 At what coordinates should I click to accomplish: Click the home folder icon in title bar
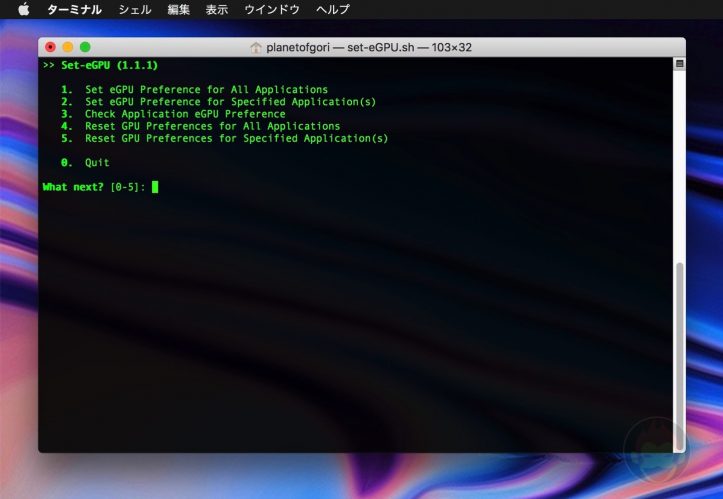coord(256,47)
